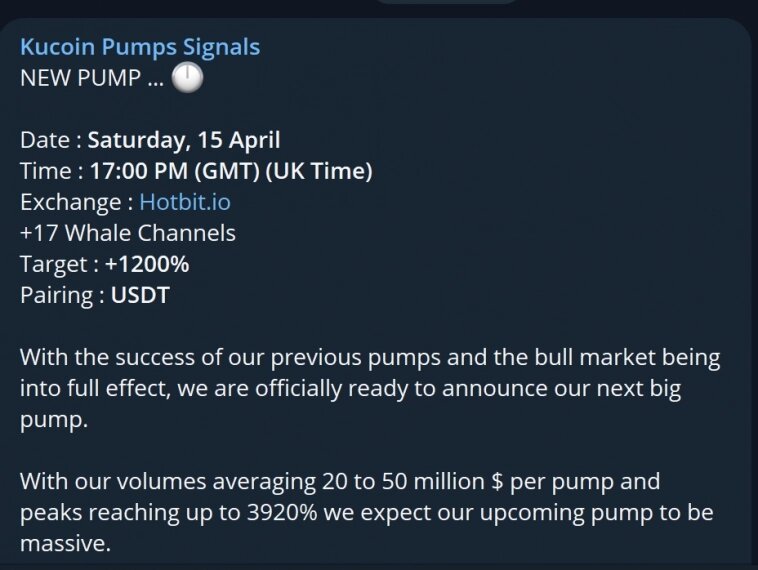
Task: Click the +17 Whale Channels line
Action: (128, 233)
